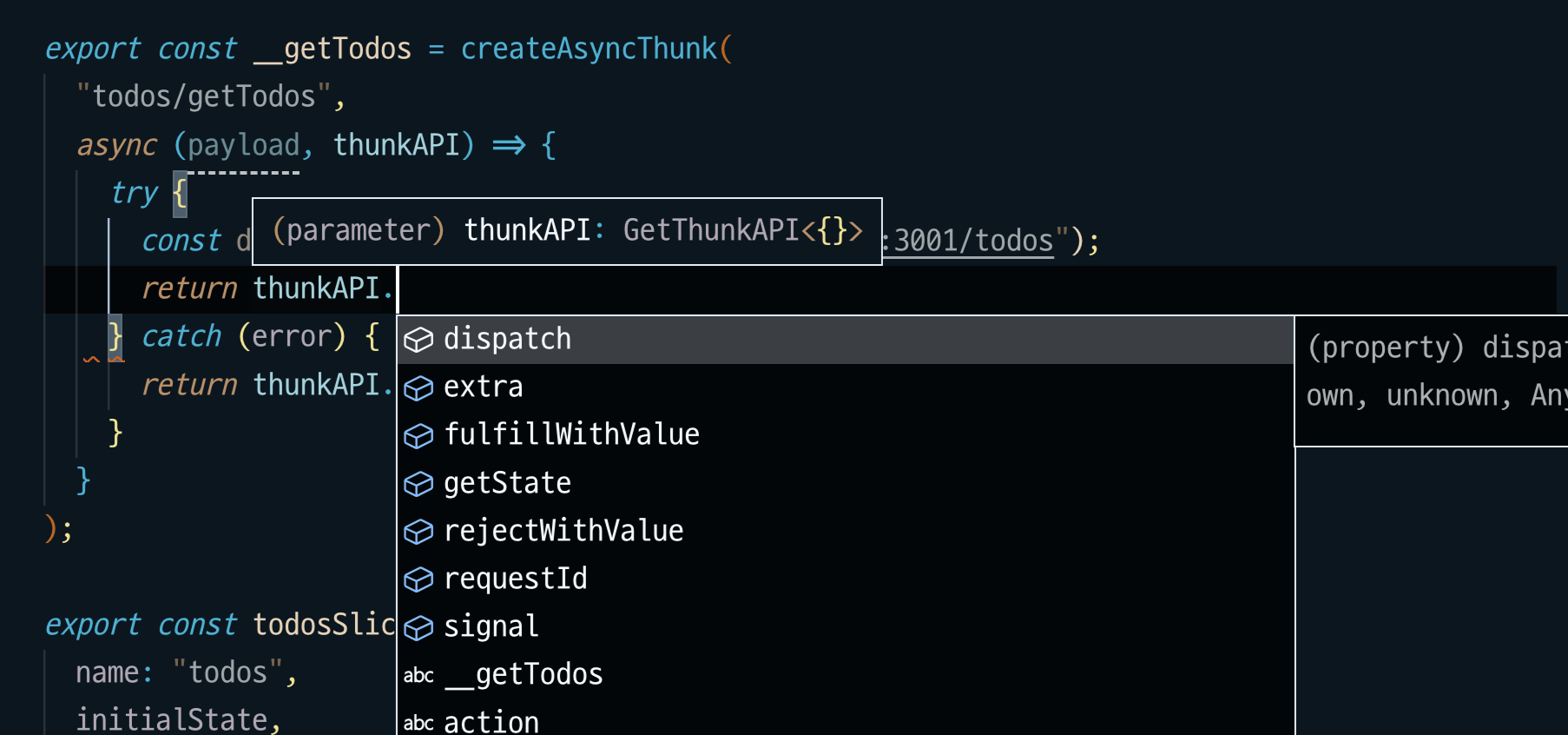Click the name: "todos" property line
This screenshot has height=735, width=1568.
186,673
